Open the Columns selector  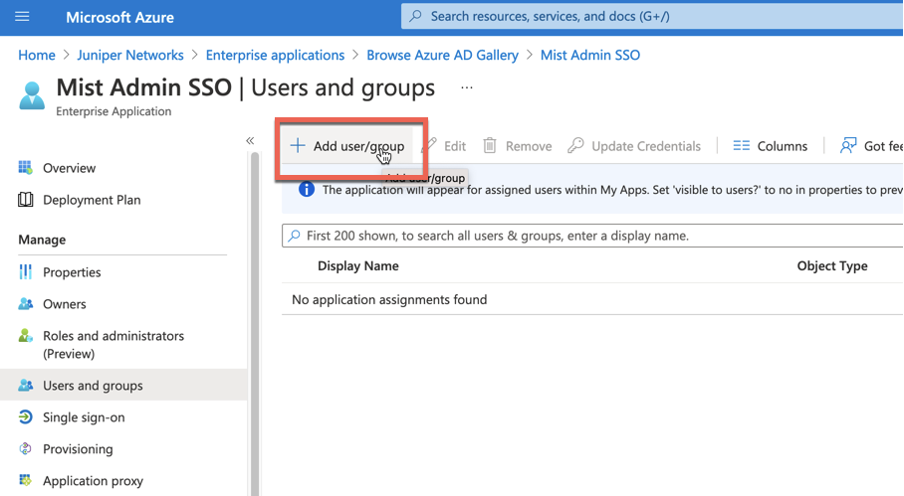click(770, 146)
